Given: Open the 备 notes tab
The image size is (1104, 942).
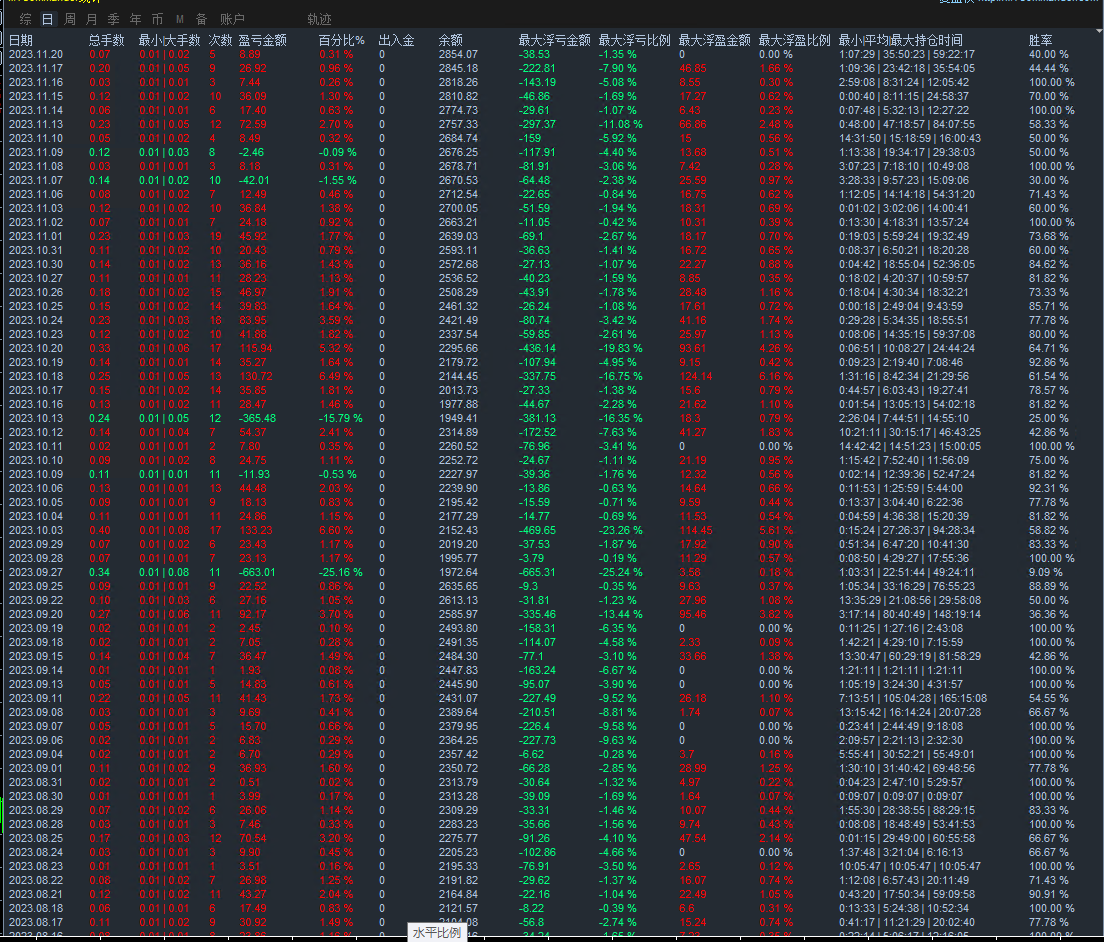Looking at the screenshot, I should click(201, 19).
